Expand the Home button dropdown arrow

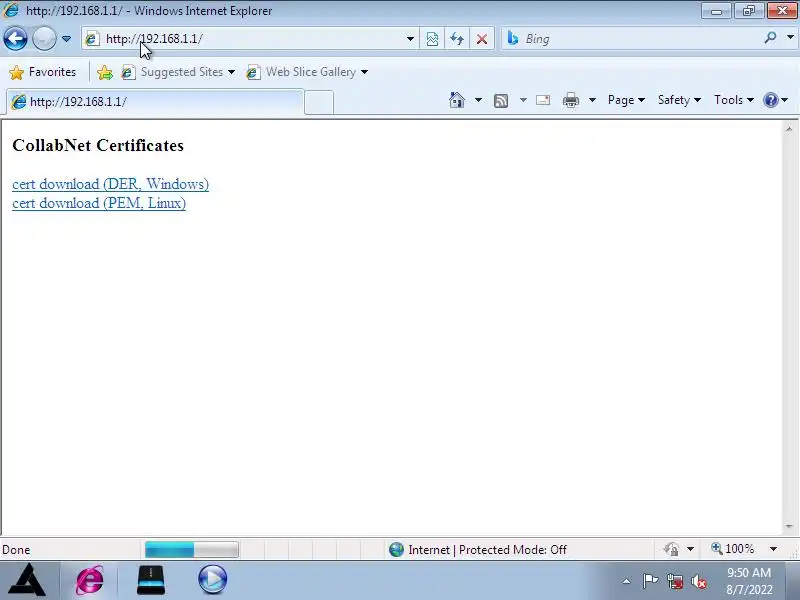coord(478,100)
